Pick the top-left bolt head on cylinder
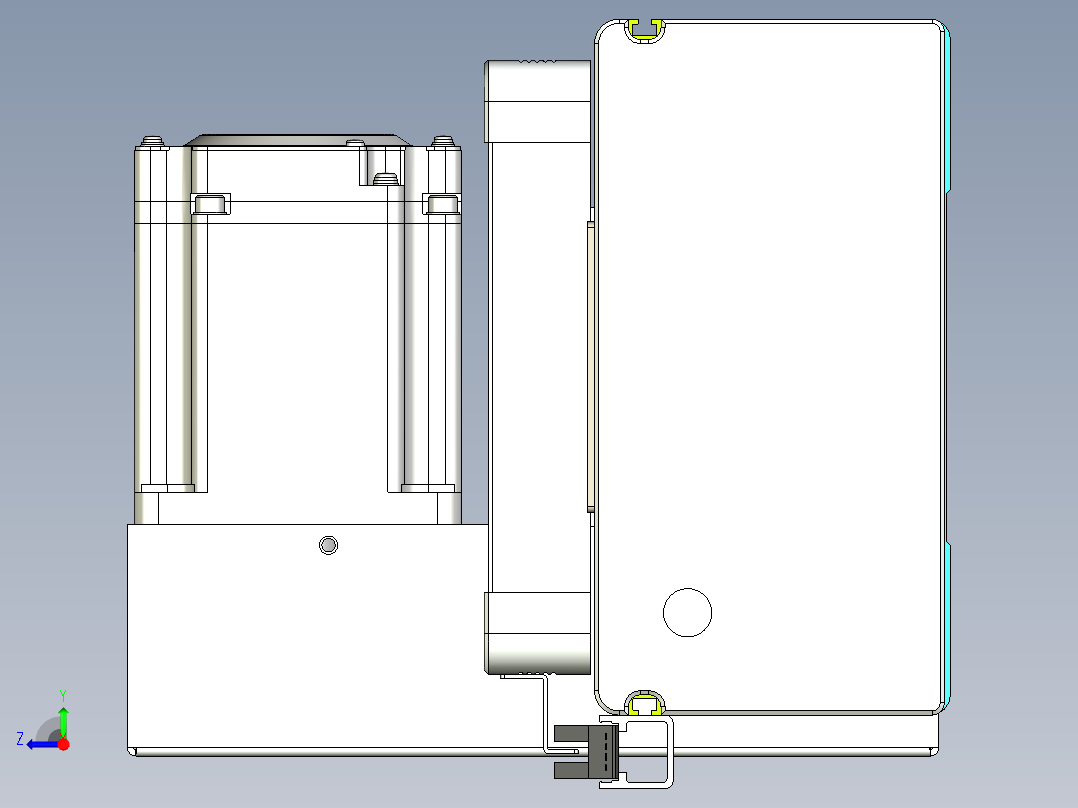The image size is (1078, 808). (153, 142)
